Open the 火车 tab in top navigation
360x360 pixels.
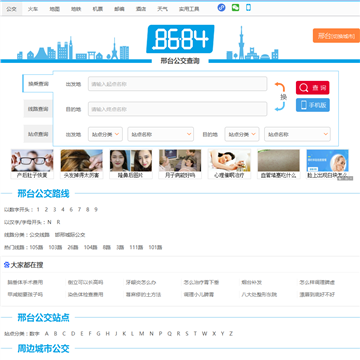tap(33, 9)
